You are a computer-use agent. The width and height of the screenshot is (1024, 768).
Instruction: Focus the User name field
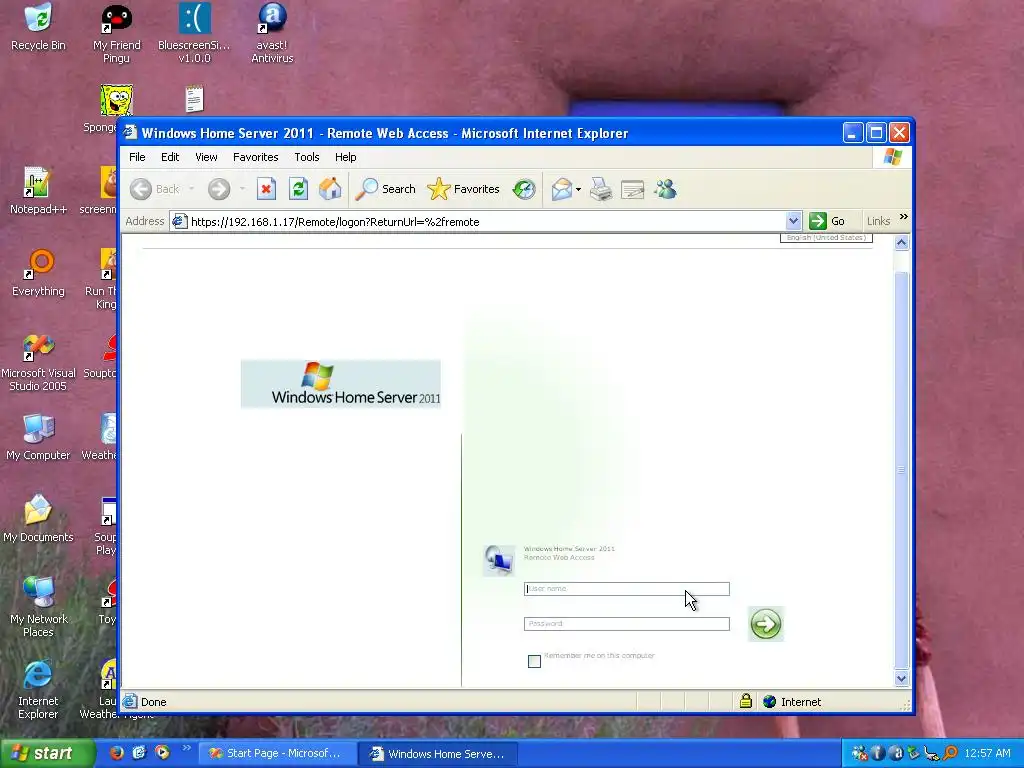pyautogui.click(x=626, y=588)
